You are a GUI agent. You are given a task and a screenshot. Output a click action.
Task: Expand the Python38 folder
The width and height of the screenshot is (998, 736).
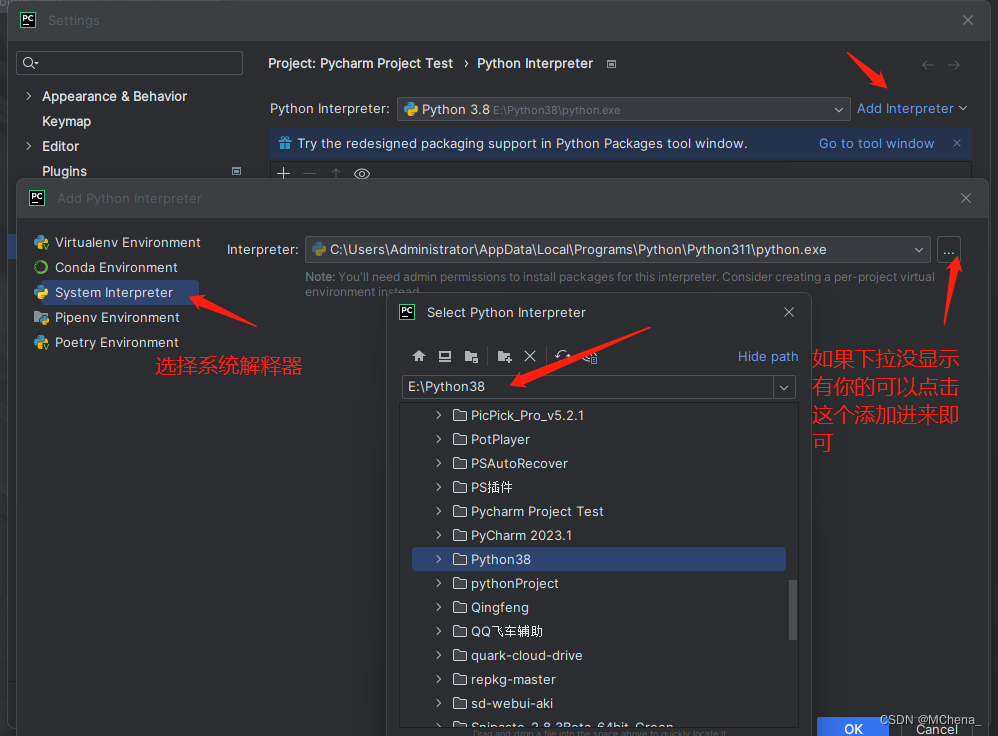[439, 559]
